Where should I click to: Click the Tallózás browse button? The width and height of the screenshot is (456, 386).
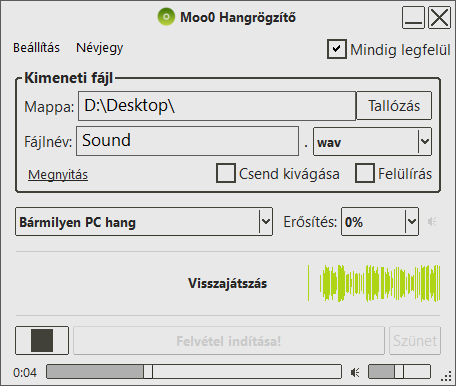click(x=394, y=106)
